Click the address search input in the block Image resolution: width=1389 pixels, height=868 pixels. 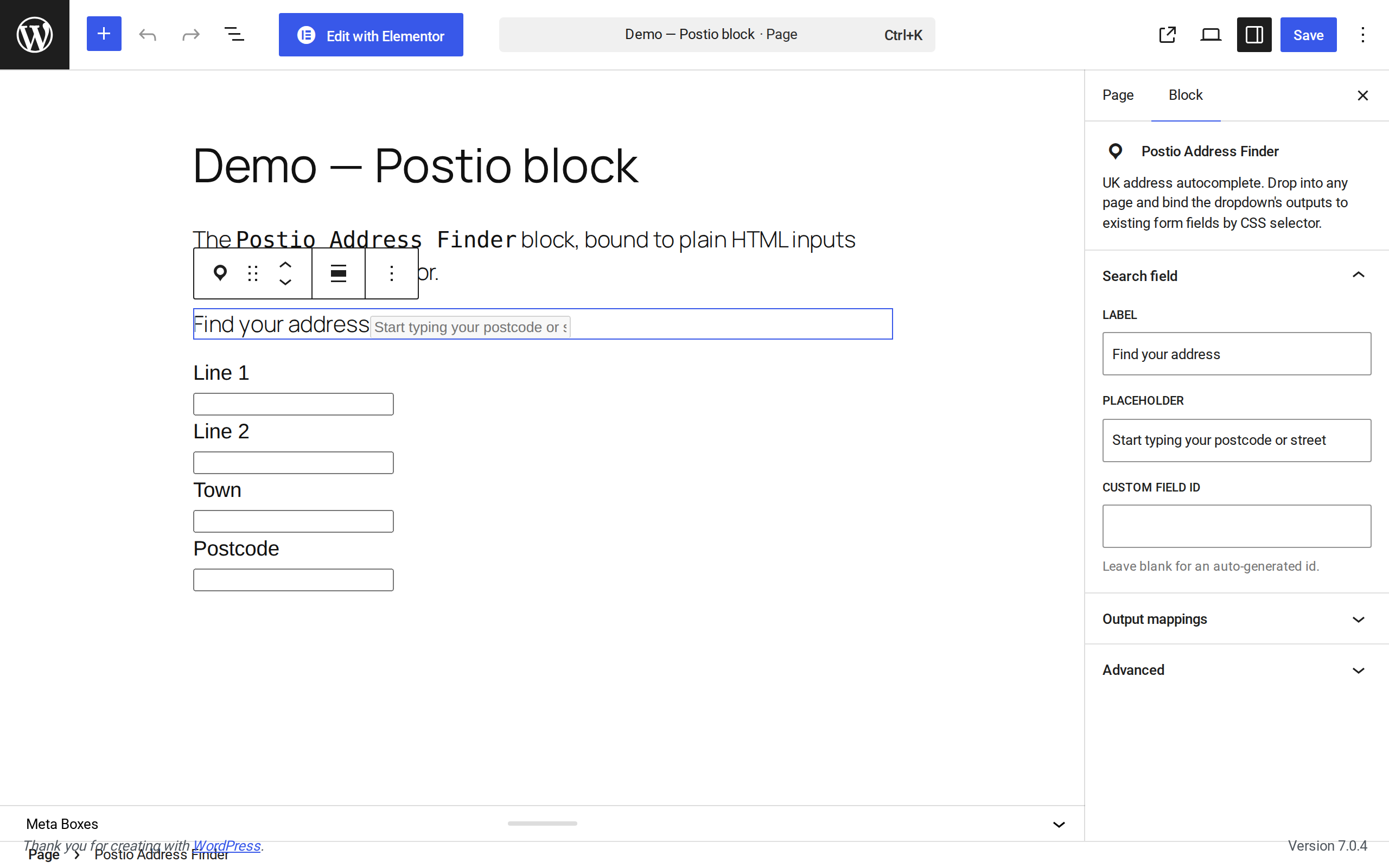click(x=470, y=327)
